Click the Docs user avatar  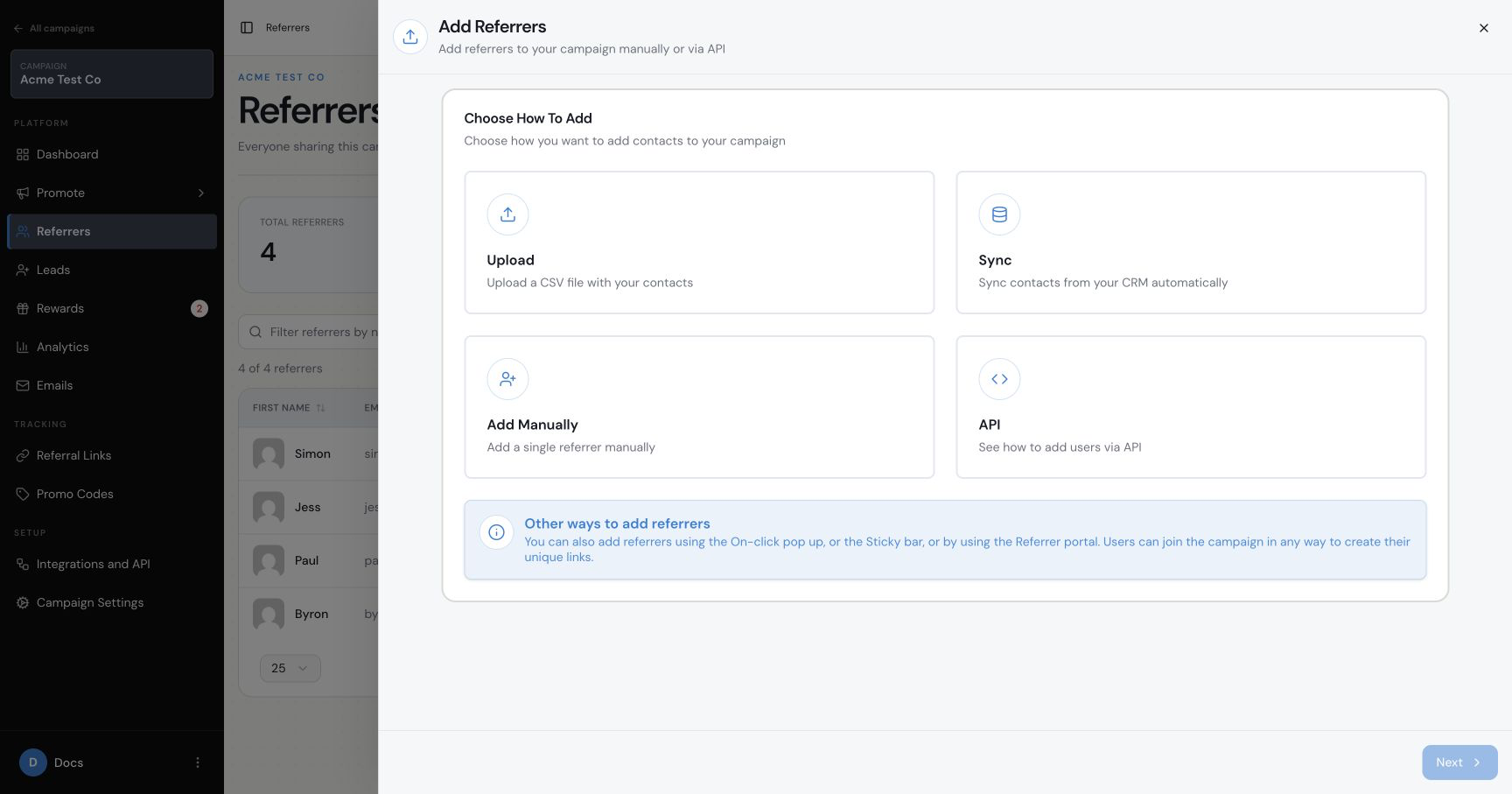[33, 762]
